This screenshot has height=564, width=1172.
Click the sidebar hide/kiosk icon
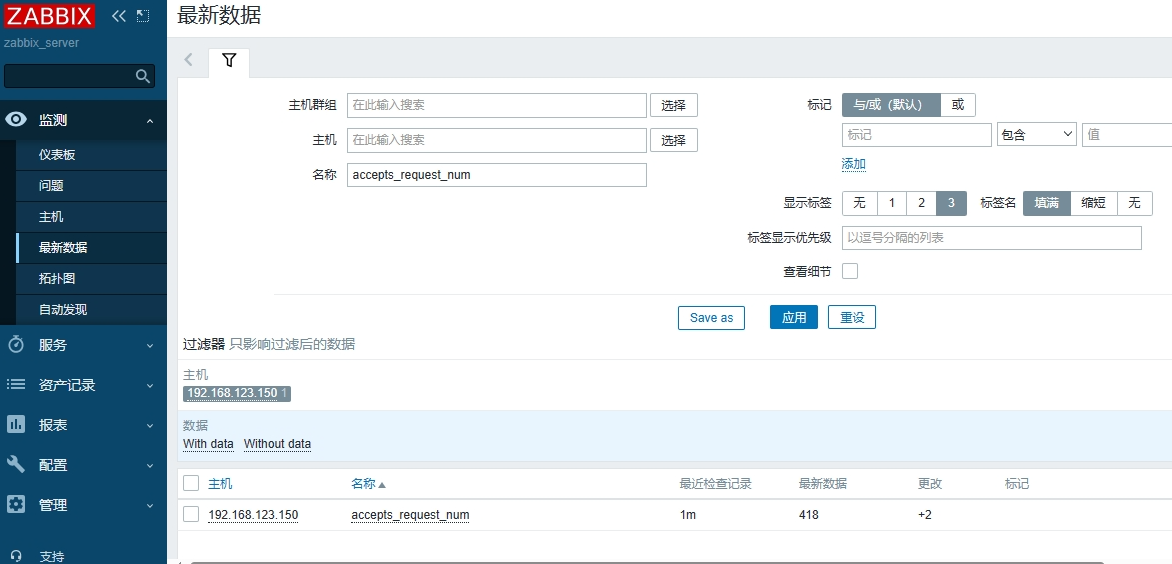click(143, 16)
